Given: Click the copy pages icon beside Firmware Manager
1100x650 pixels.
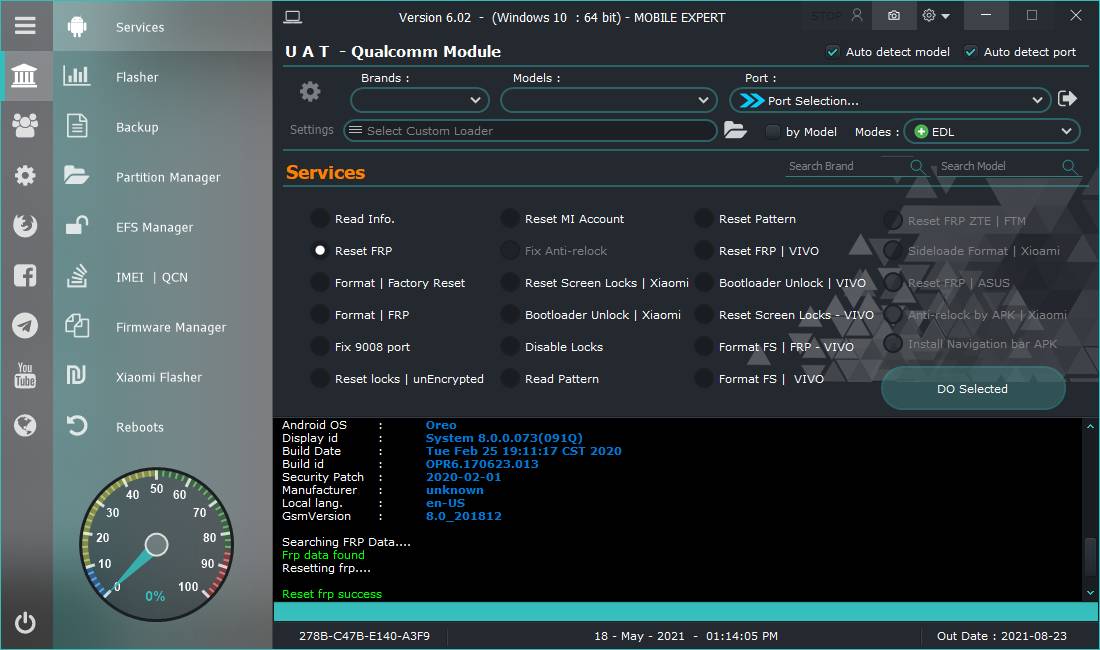Looking at the screenshot, I should pos(76,326).
